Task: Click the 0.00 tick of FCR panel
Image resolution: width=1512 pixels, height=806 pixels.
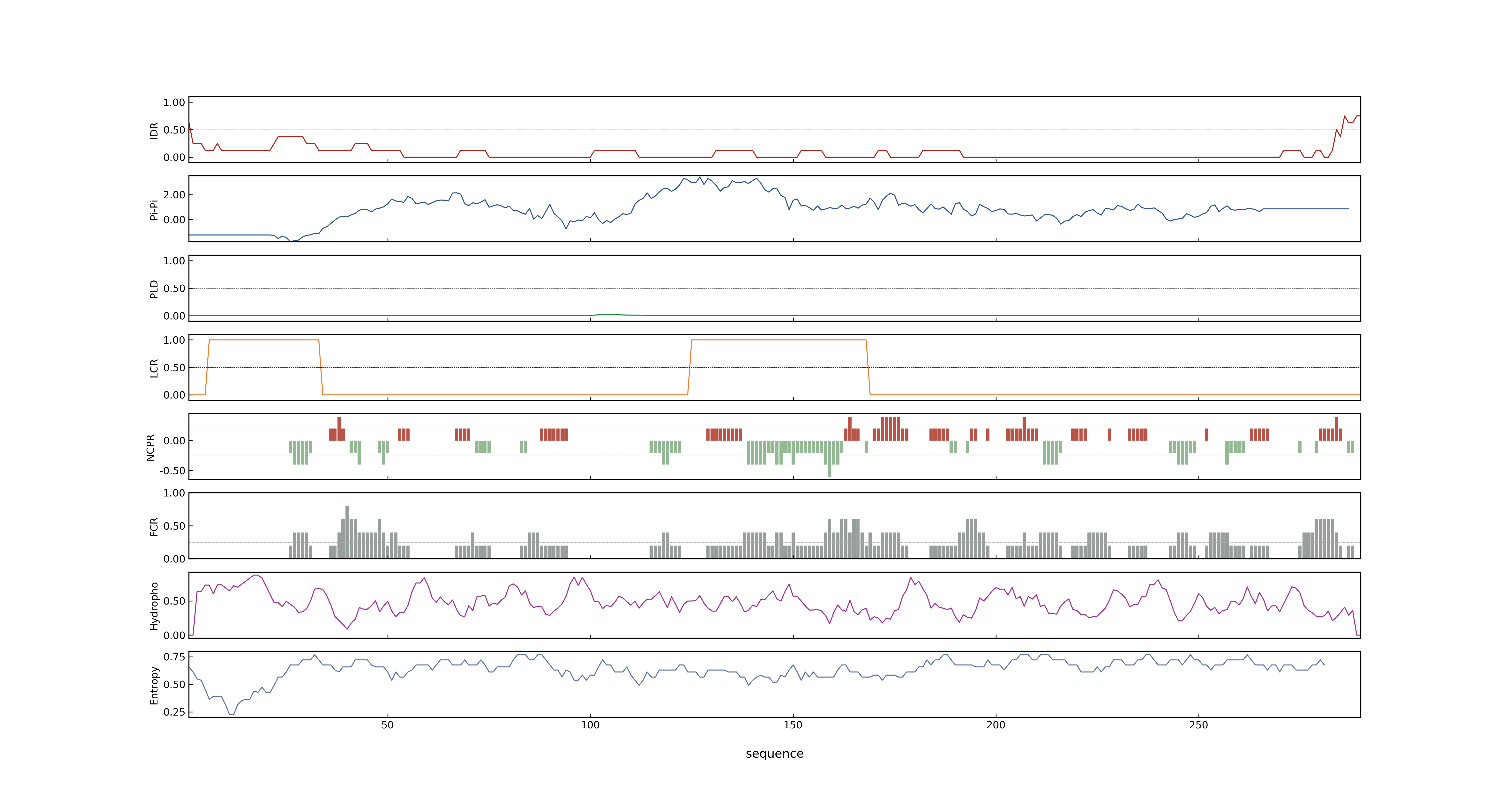Action: (x=174, y=559)
